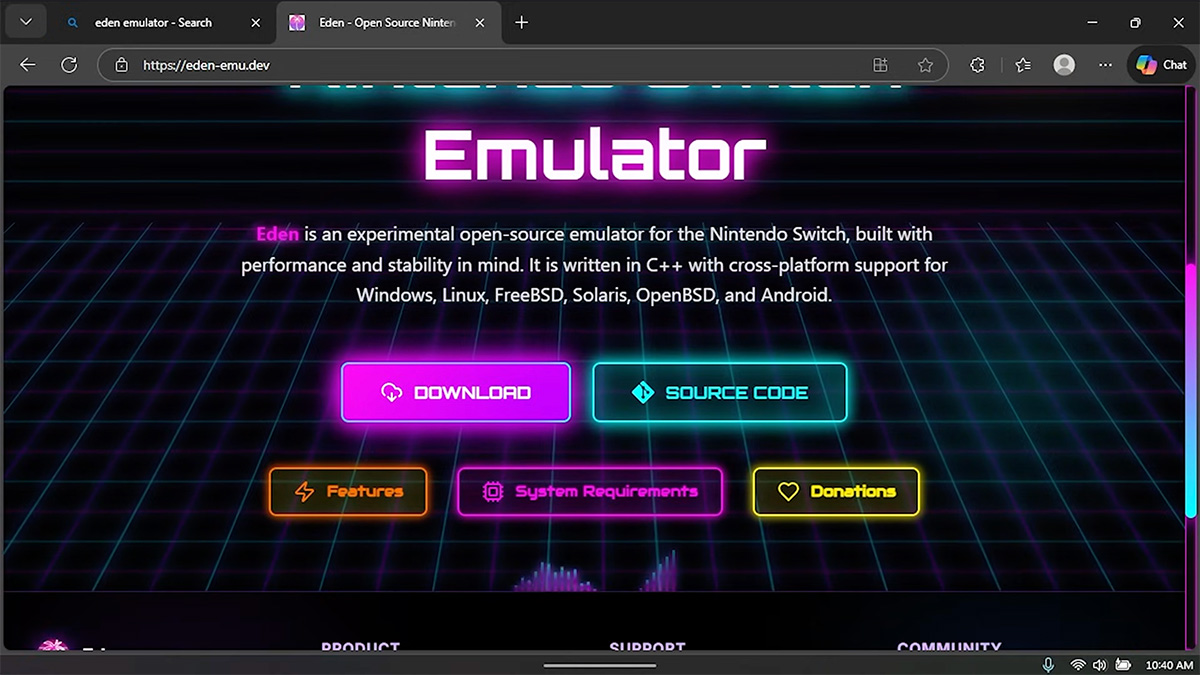Click the gear icon on System Requirements button
The width and height of the screenshot is (1200, 675).
pos(491,491)
